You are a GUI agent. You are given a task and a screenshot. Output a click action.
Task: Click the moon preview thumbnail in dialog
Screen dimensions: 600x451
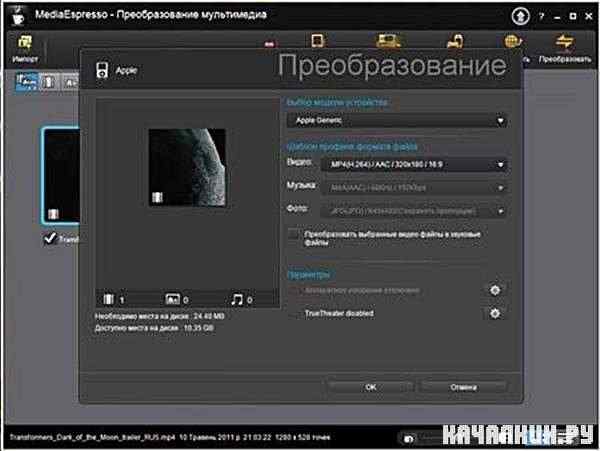187,168
